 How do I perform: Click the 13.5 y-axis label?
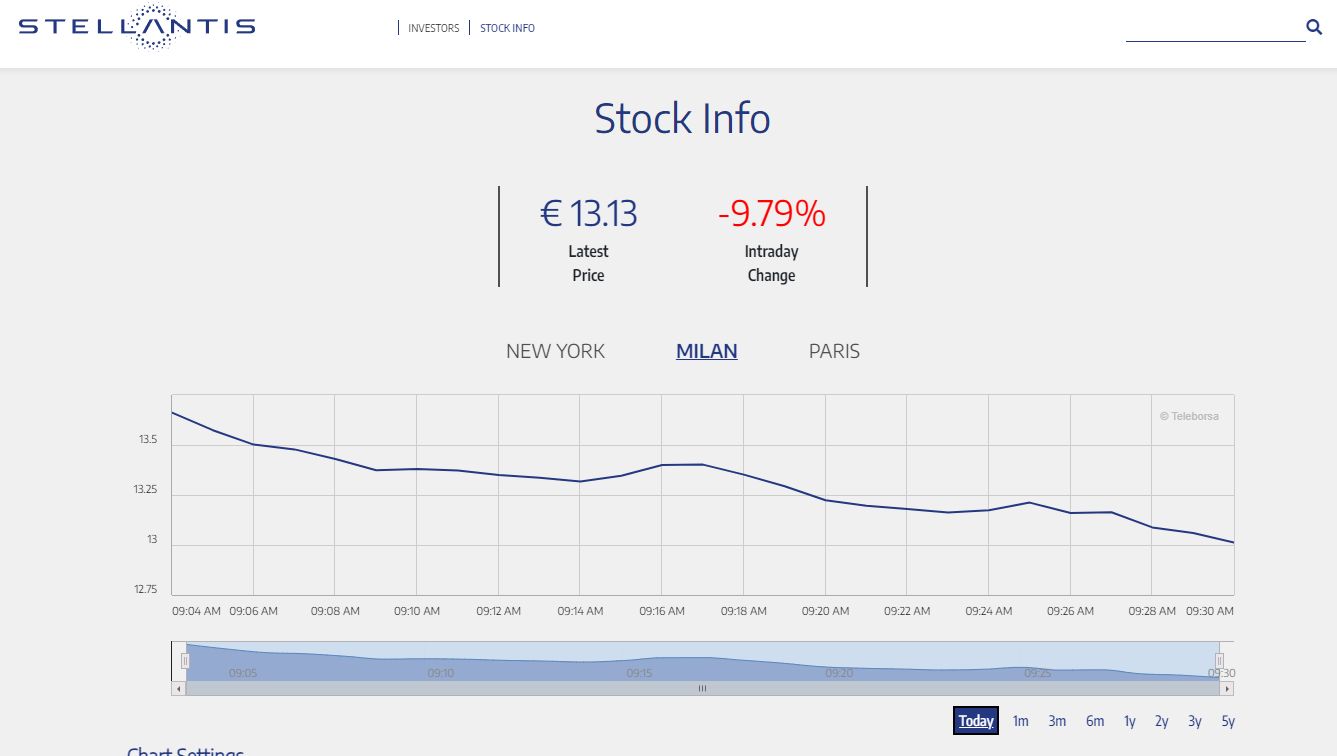[x=148, y=440]
